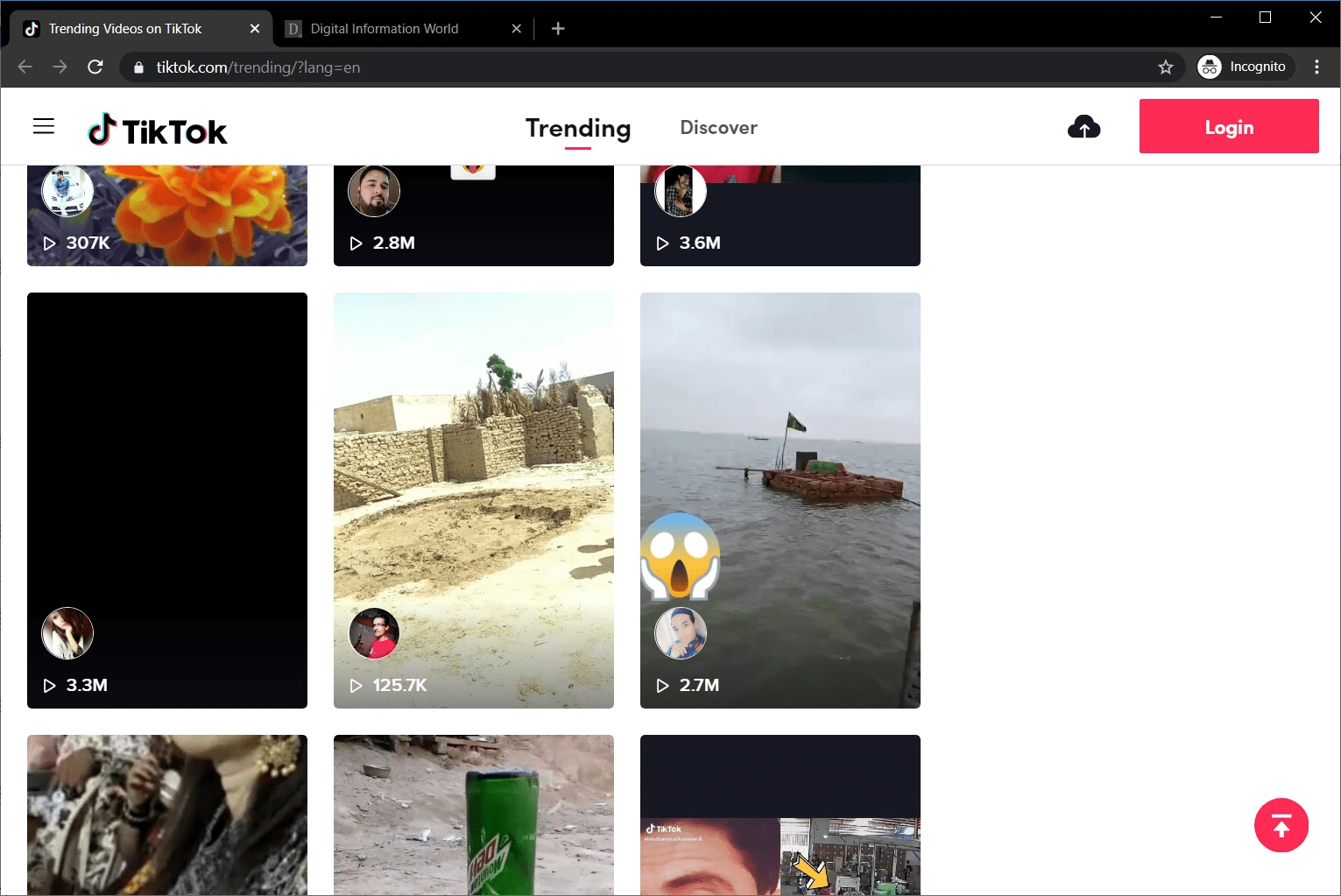Open the jewelry bangles video thumbnail
The width and height of the screenshot is (1341, 896).
point(167,815)
